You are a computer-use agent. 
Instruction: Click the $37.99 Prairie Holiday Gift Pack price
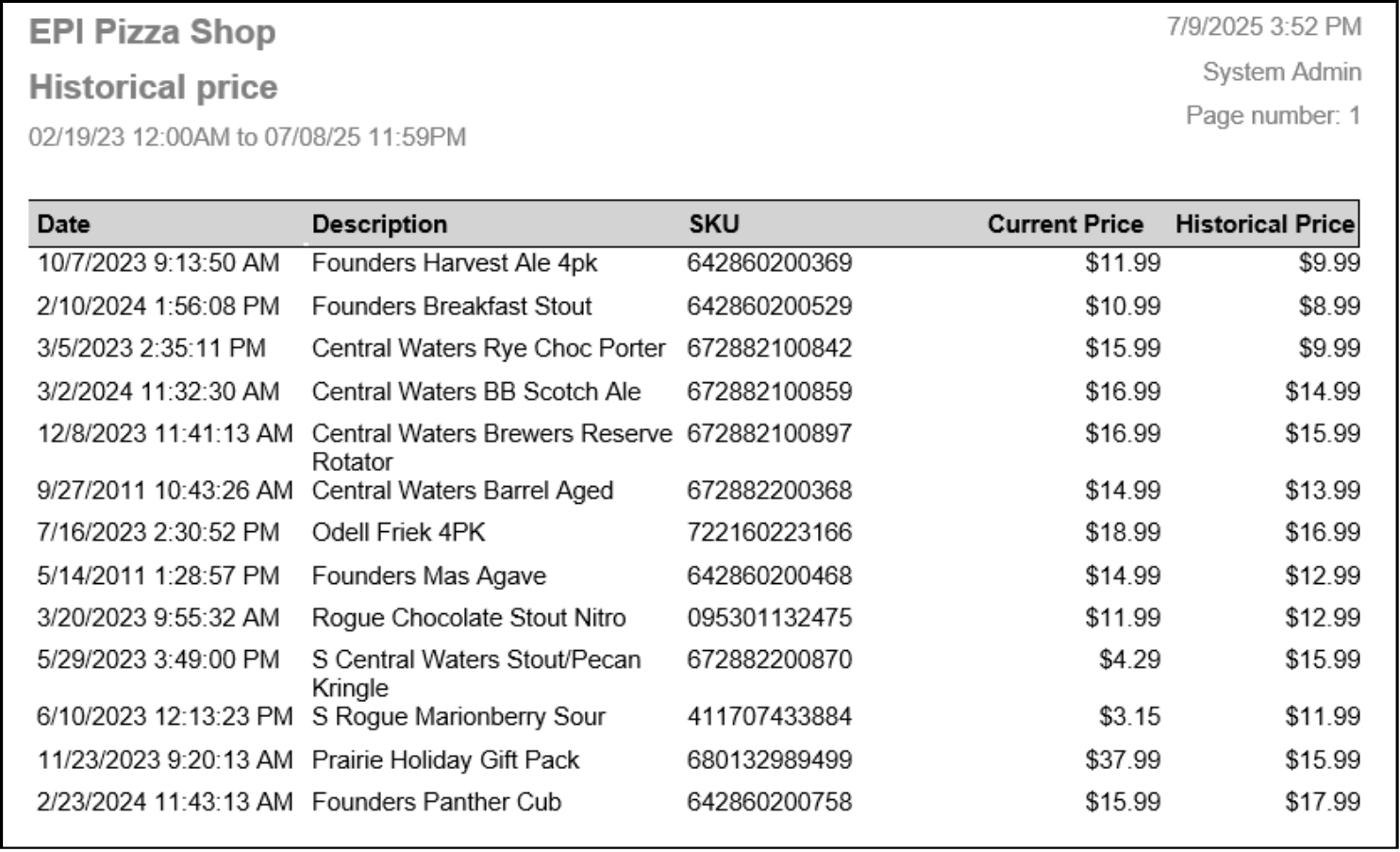click(1123, 760)
